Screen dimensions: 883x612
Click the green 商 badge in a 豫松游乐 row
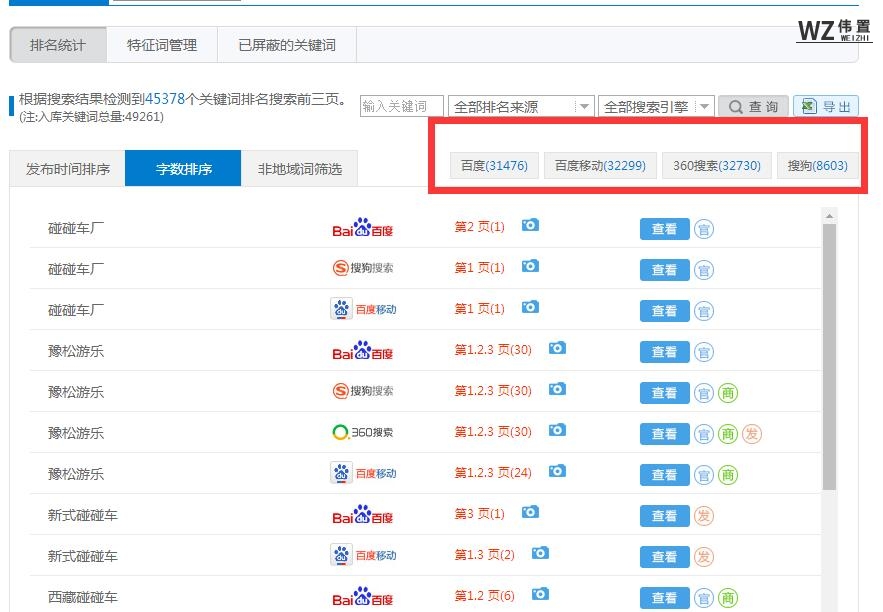[728, 392]
